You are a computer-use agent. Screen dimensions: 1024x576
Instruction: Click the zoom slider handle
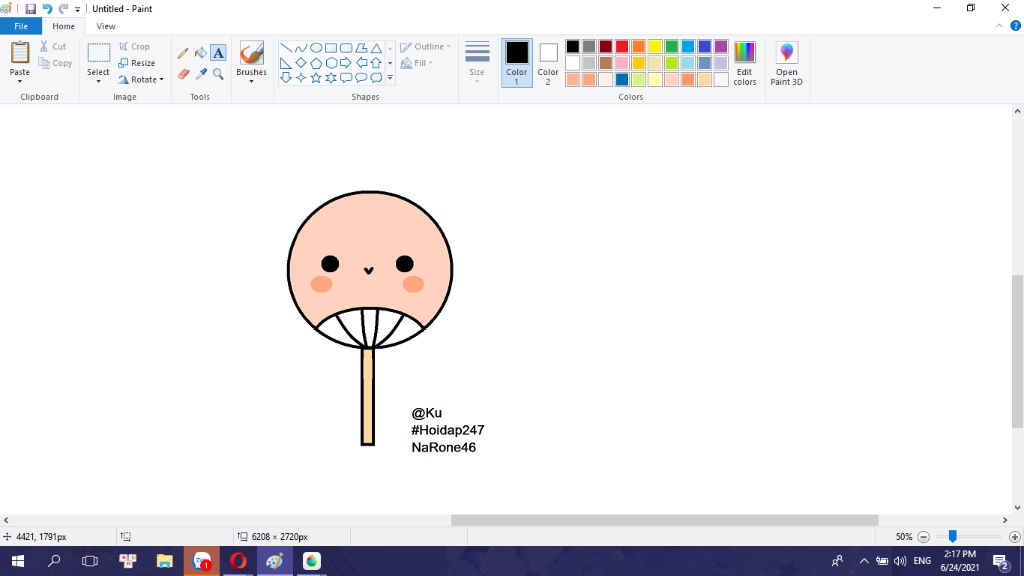(953, 536)
